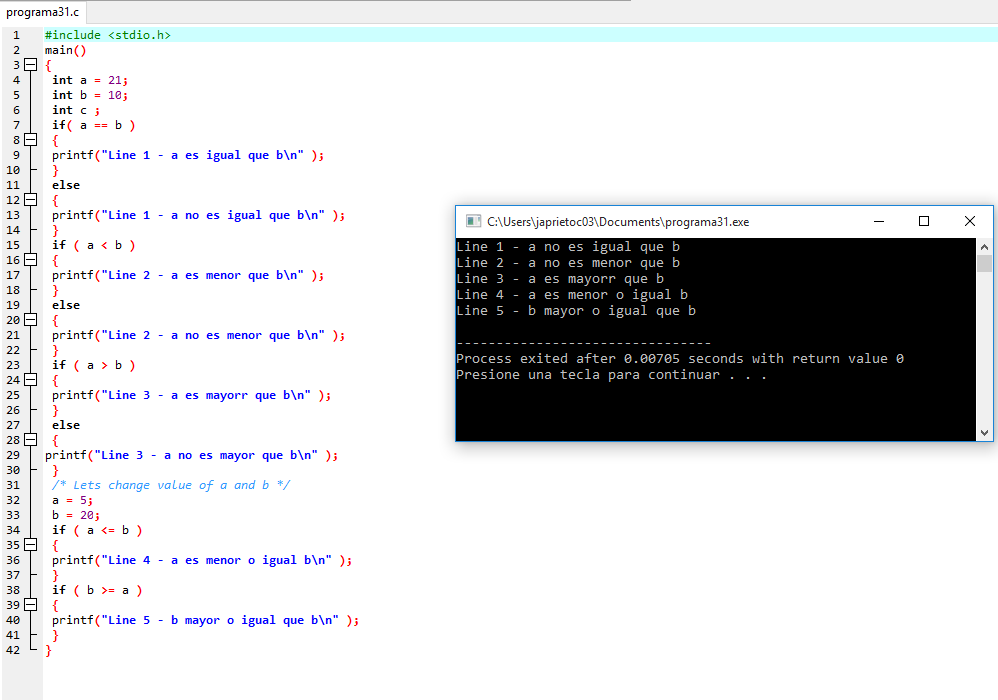
Task: Minimize the programa31.exe console window
Action: (879, 221)
